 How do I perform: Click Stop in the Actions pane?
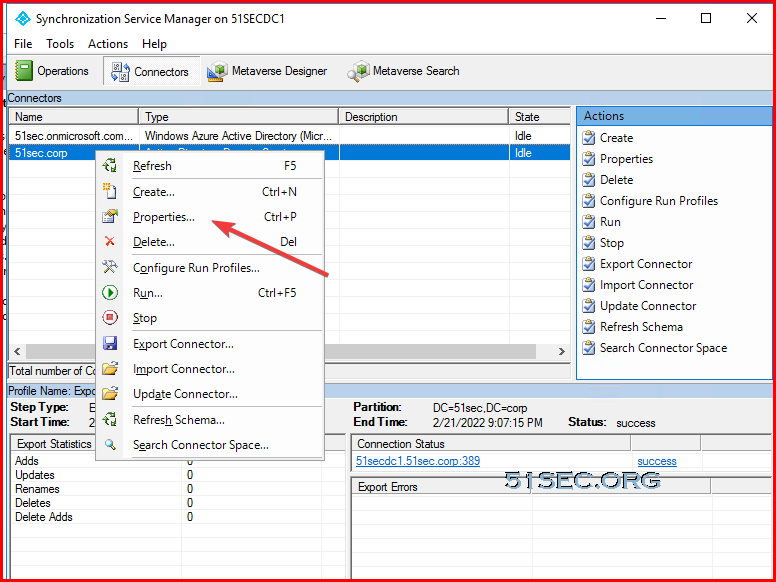coord(612,243)
